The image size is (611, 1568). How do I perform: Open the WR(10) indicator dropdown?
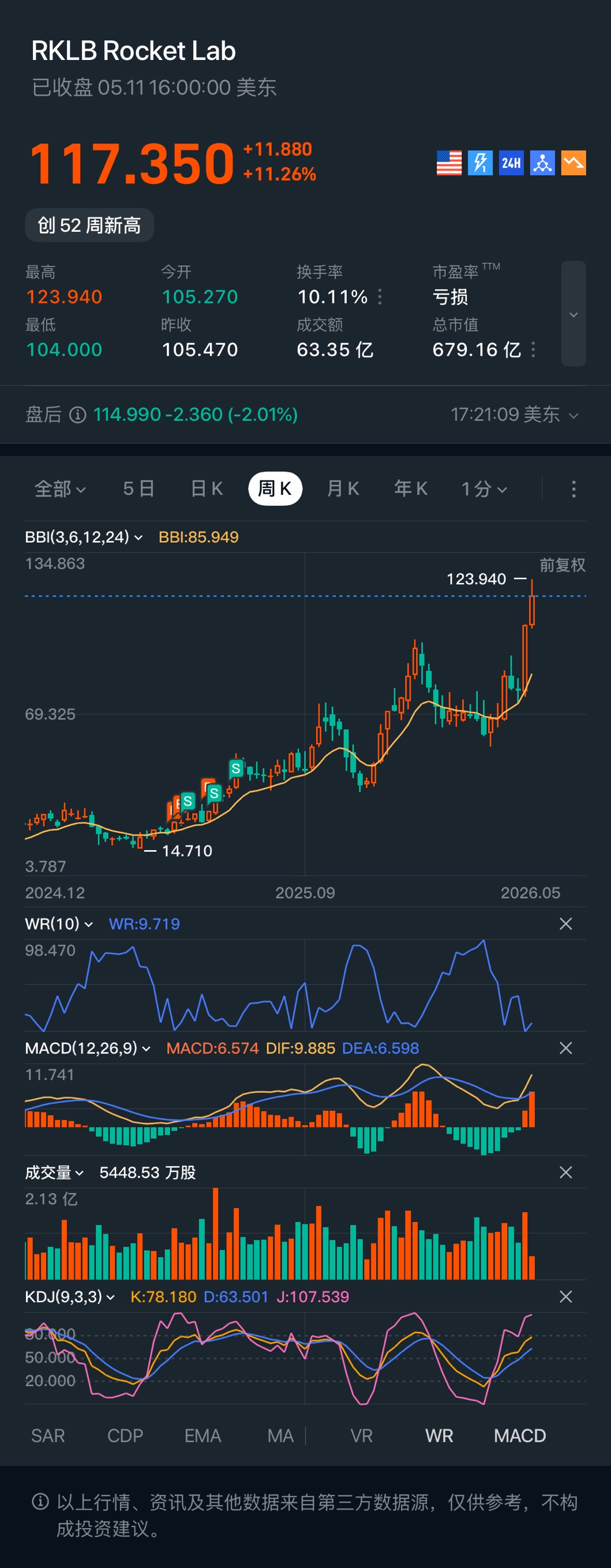coord(58,924)
